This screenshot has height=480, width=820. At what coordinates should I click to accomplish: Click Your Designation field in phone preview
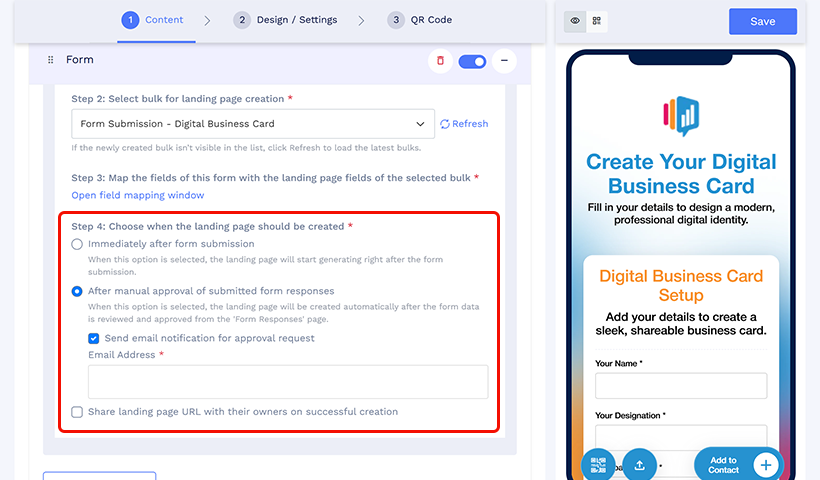coord(681,437)
